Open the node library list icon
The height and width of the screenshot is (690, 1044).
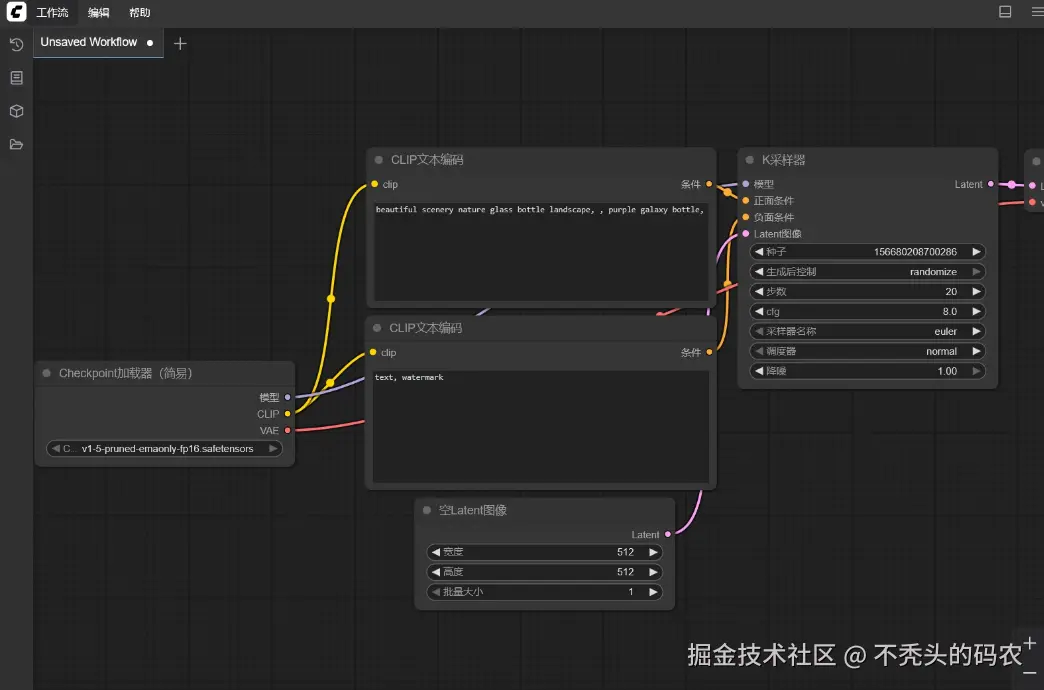[17, 78]
